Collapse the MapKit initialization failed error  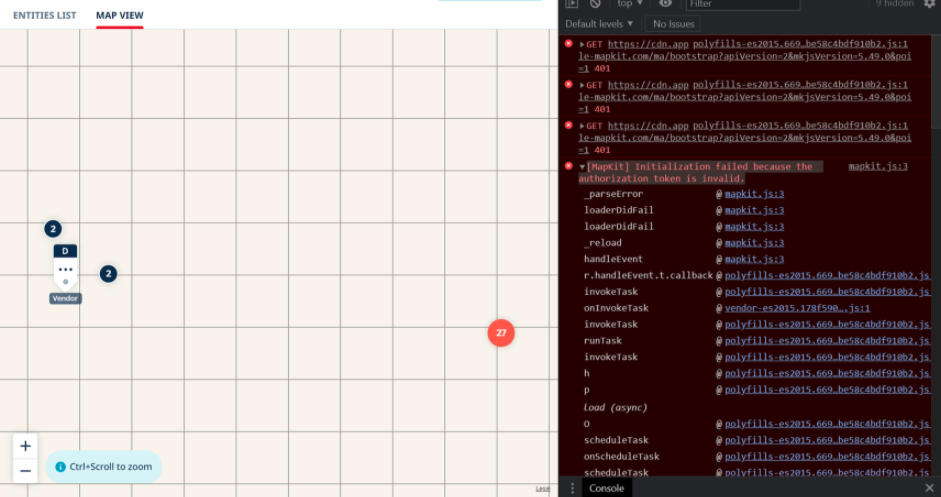point(582,167)
